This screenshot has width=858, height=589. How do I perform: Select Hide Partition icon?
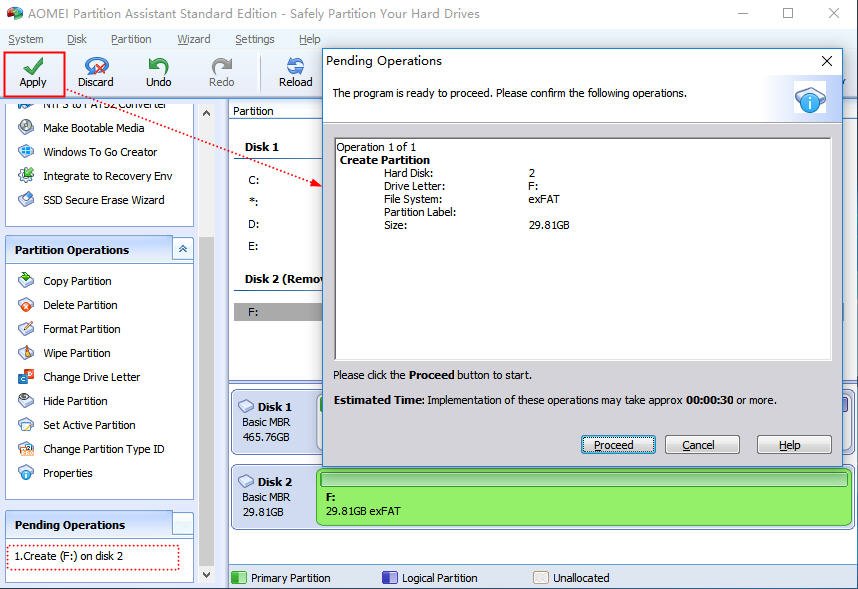coord(26,401)
